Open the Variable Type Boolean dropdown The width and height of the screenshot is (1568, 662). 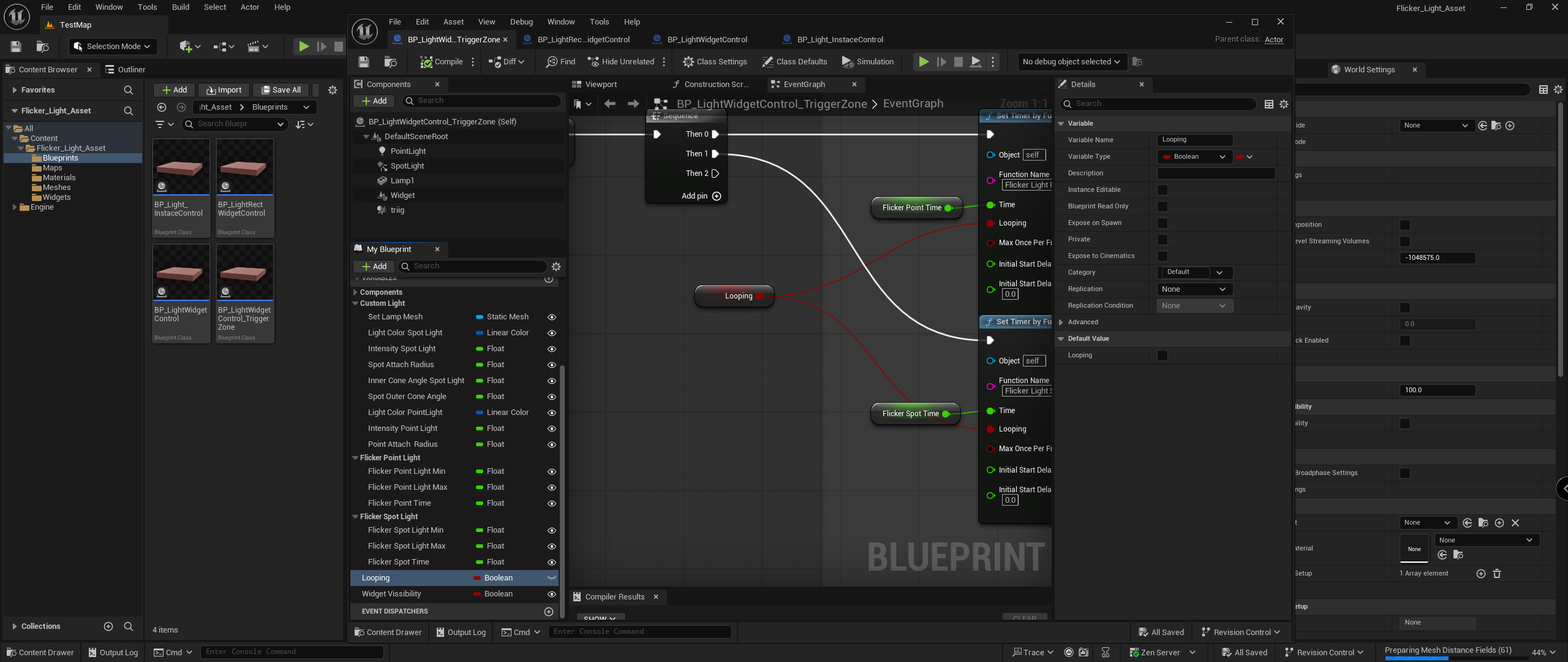point(1194,157)
